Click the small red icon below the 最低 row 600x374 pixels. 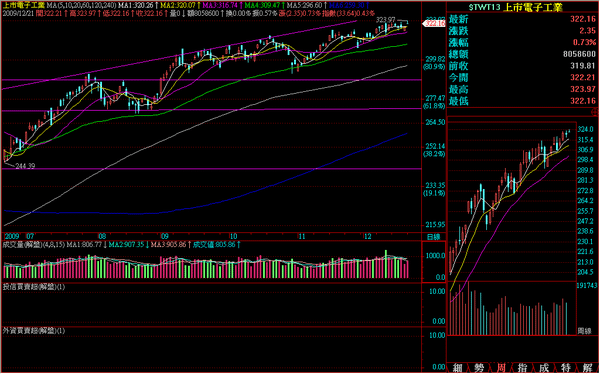tap(595, 112)
